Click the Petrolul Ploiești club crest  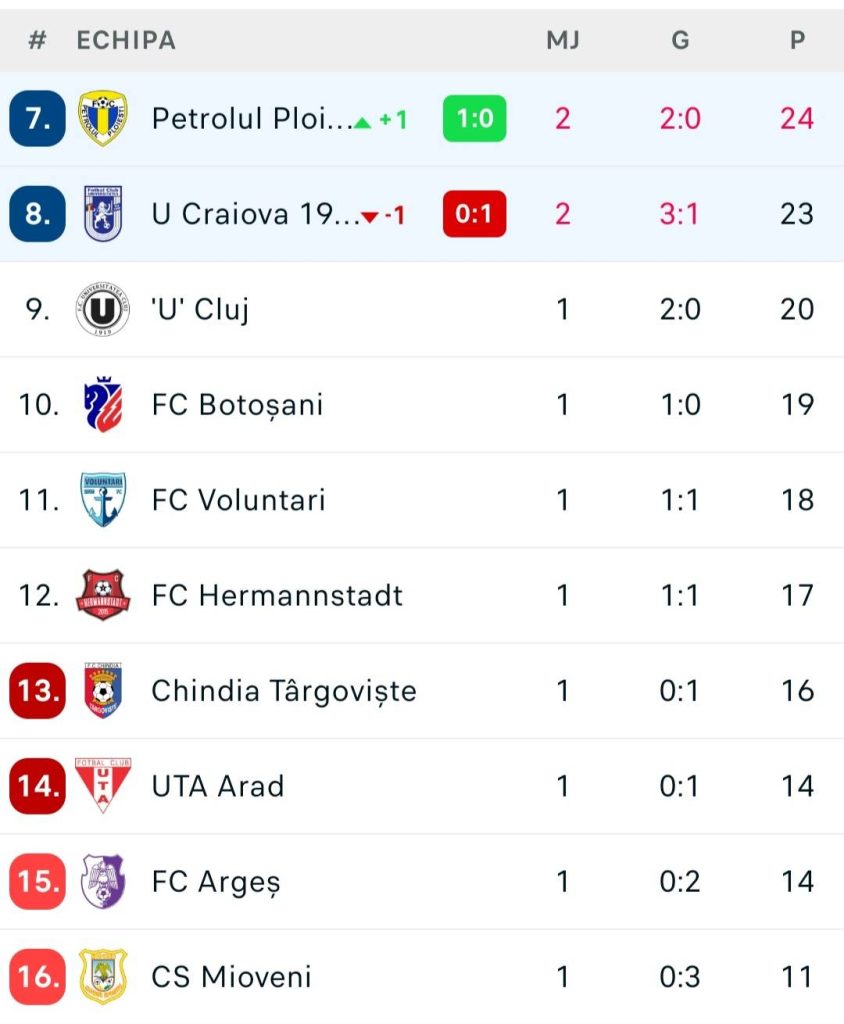103,119
